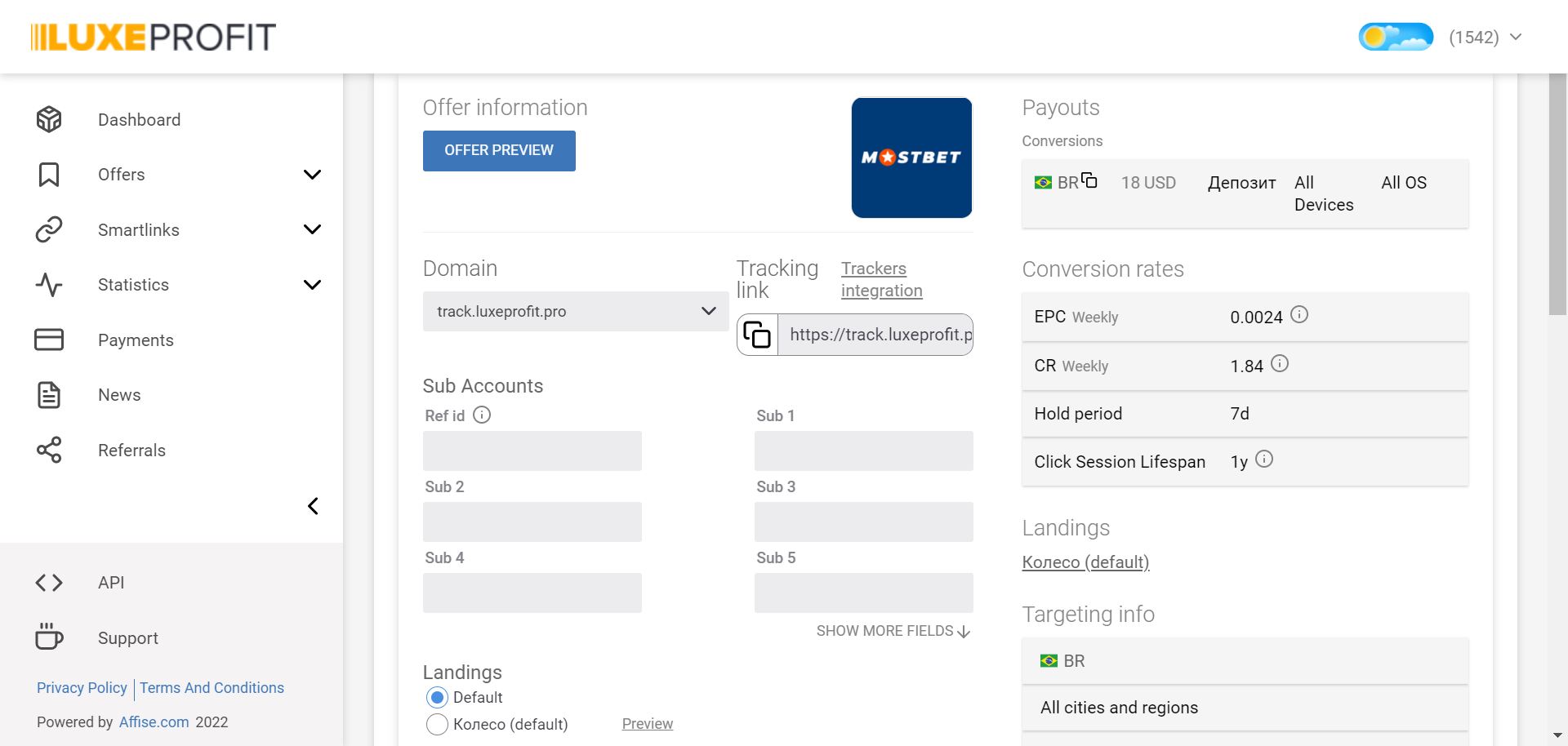Open the track.luxeprofit.pro domain dropdown
The width and height of the screenshot is (1568, 746).
[x=576, y=312]
